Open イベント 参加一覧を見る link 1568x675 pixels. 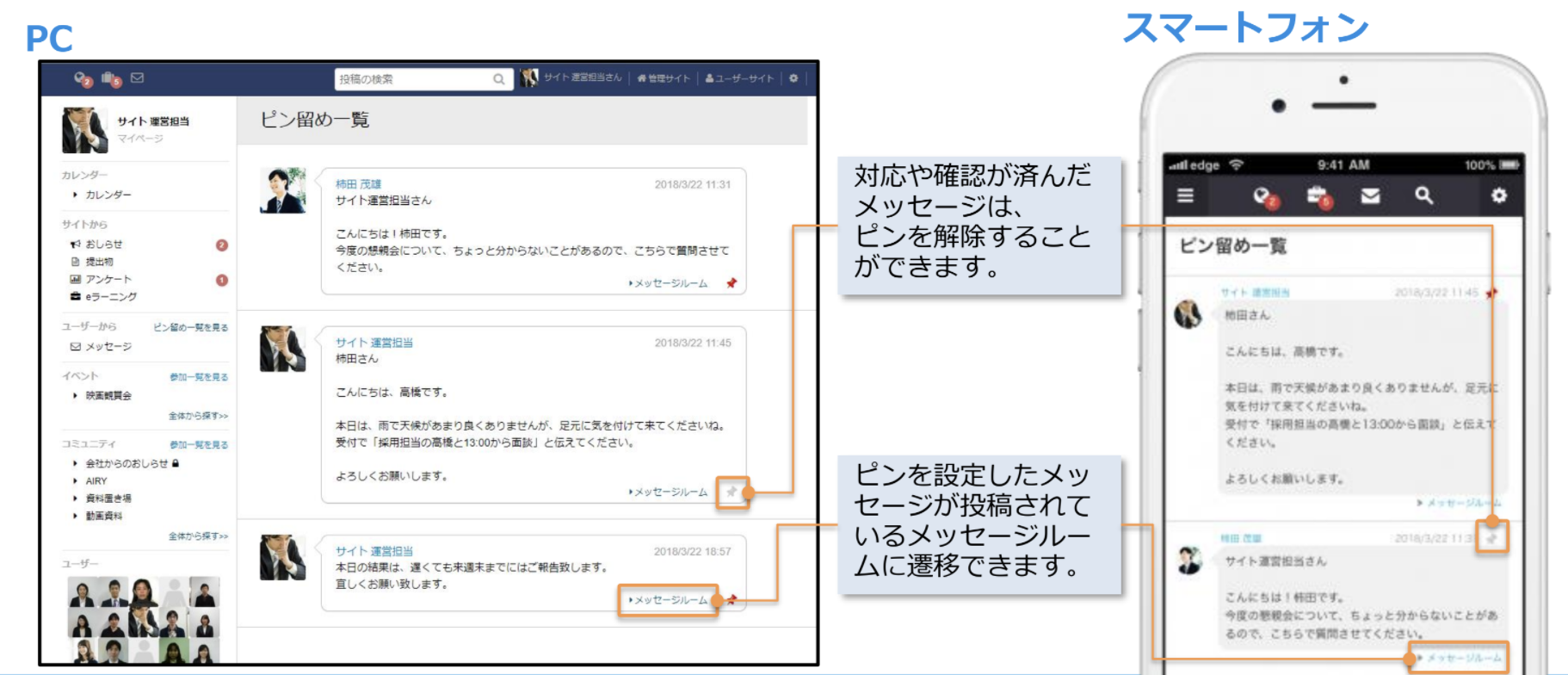click(199, 377)
